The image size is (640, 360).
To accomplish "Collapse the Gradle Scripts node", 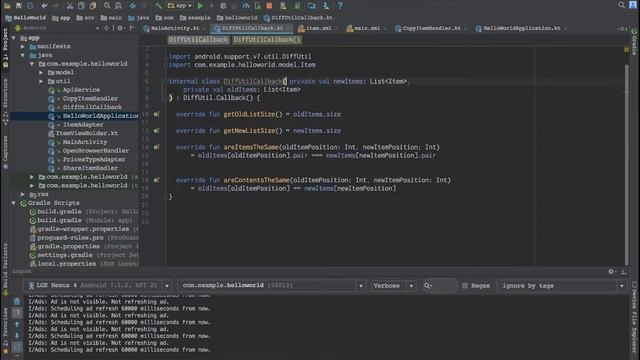I will tap(14, 203).
